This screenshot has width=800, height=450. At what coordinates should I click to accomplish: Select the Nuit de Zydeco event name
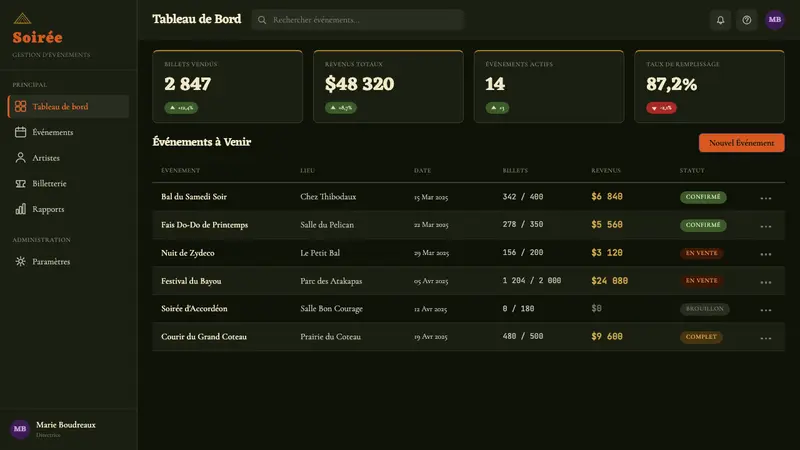pos(188,253)
